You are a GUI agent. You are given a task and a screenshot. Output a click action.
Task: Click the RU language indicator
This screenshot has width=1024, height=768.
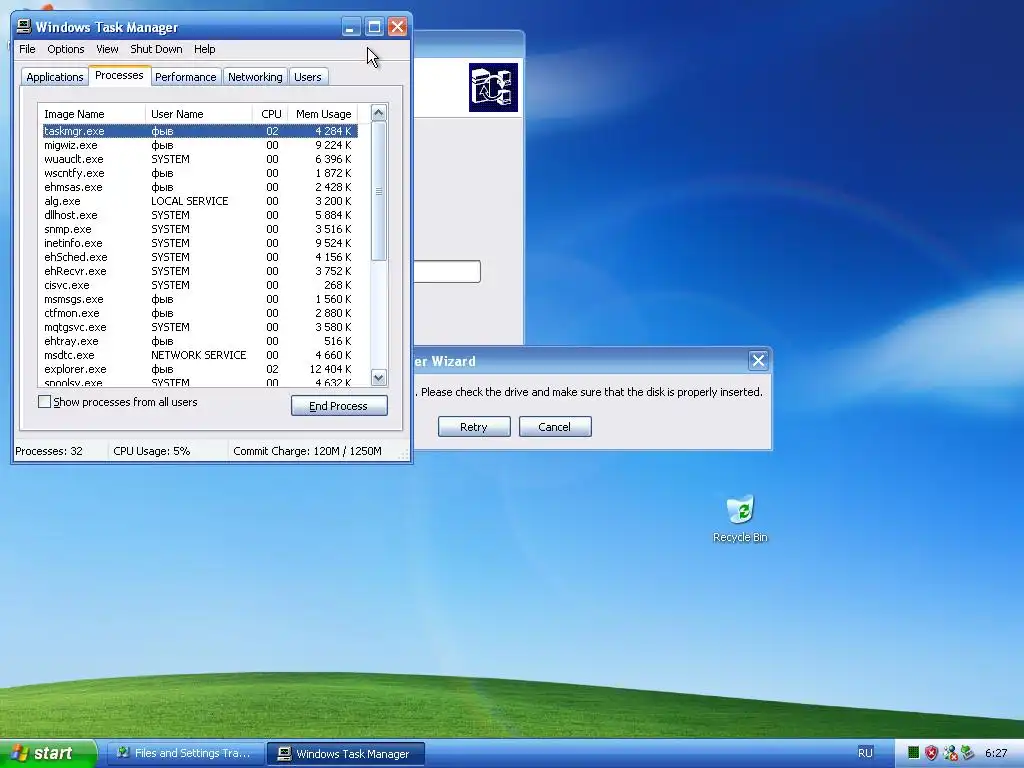tap(865, 753)
